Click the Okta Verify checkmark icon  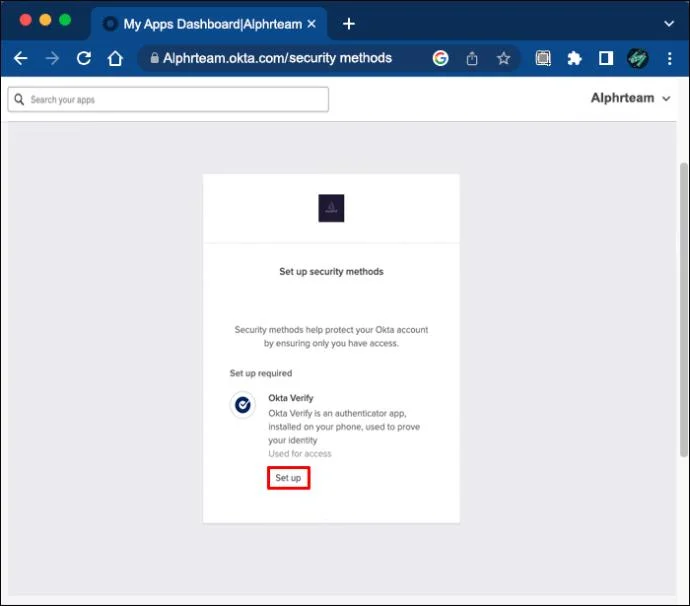click(x=242, y=404)
